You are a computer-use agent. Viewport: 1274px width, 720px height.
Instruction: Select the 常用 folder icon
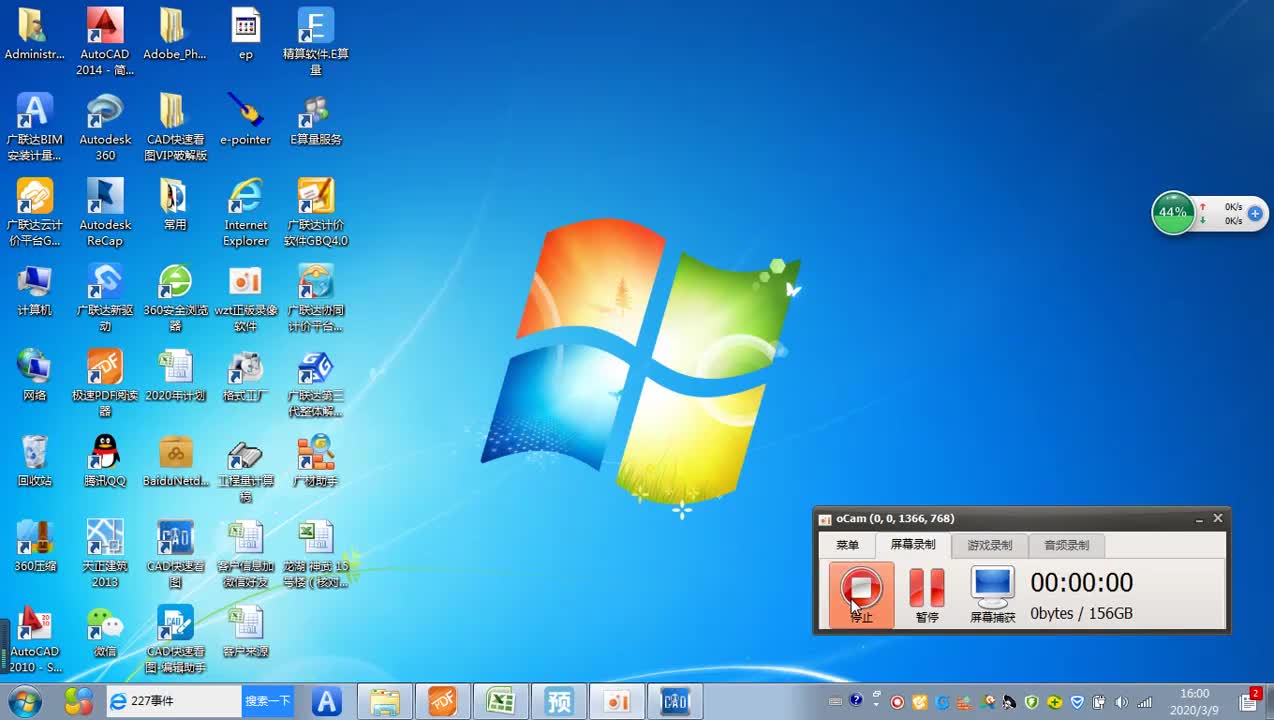coord(175,204)
